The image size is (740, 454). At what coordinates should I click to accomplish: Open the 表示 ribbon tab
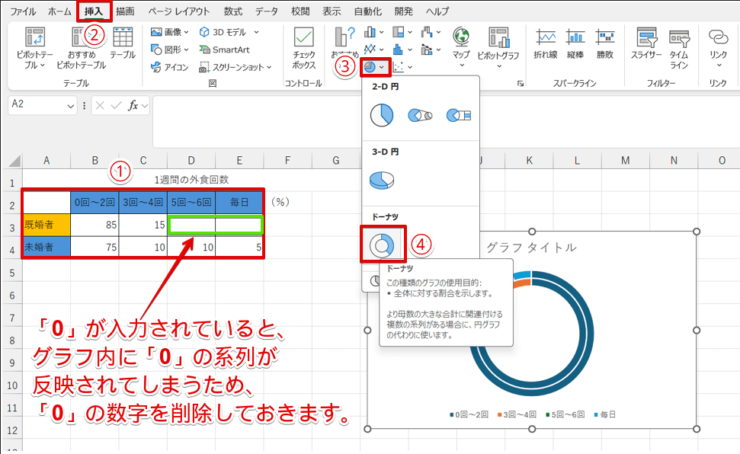point(332,11)
